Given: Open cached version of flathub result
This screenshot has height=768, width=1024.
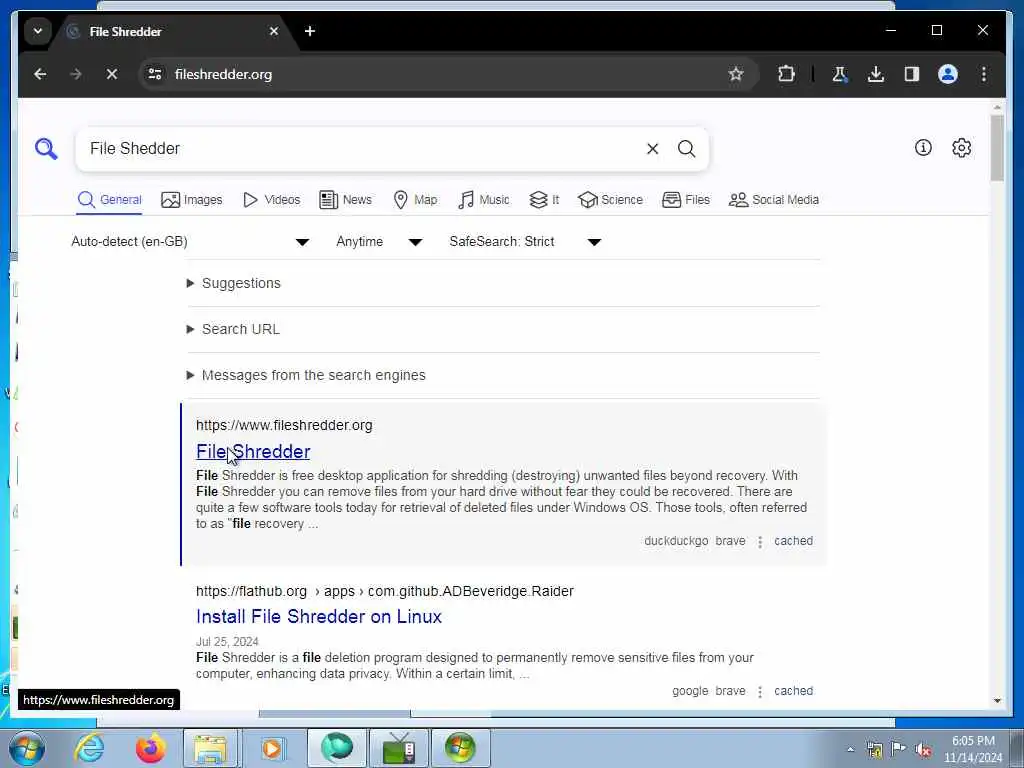Looking at the screenshot, I should 793,691.
